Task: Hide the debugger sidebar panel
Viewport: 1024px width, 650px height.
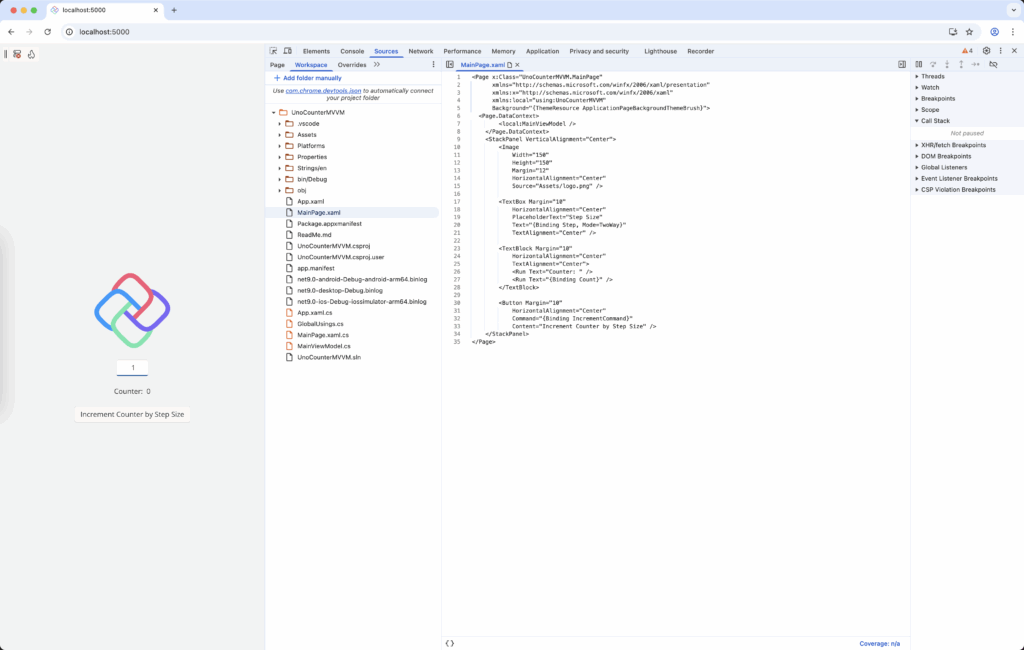Action: point(902,64)
